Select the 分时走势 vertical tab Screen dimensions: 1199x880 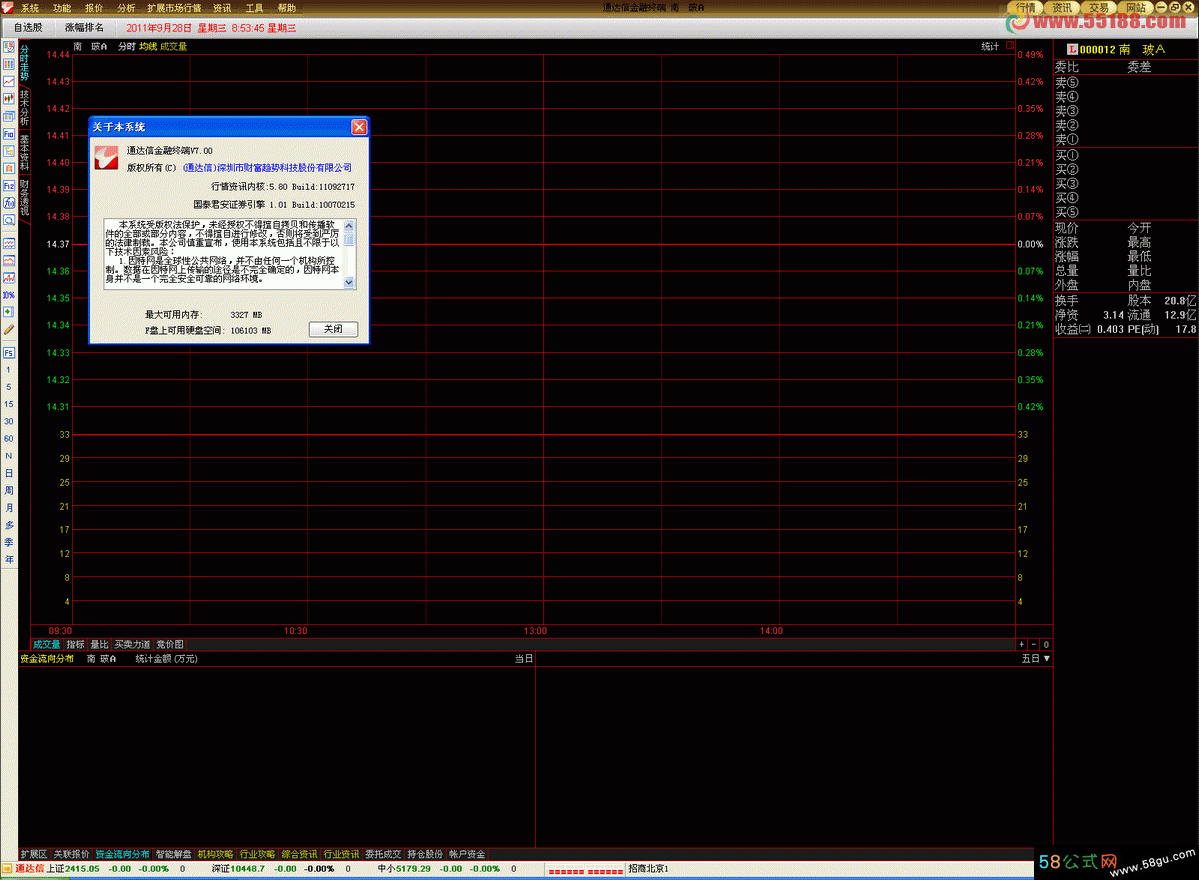24,63
